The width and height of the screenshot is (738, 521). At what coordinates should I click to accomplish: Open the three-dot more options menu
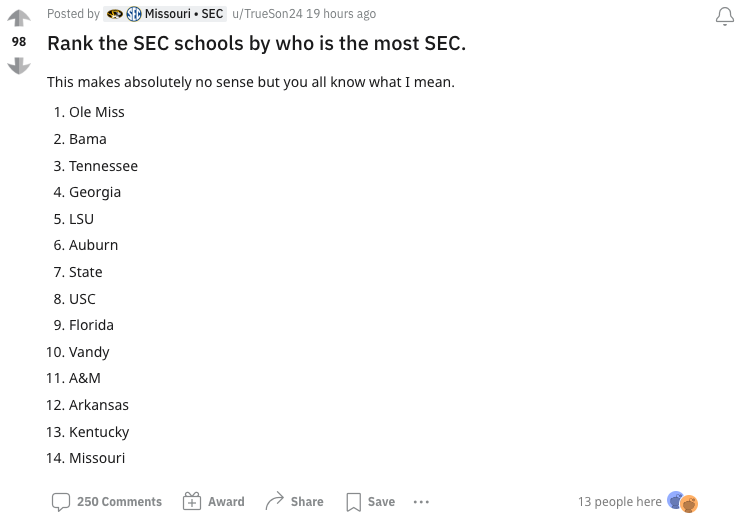421,502
